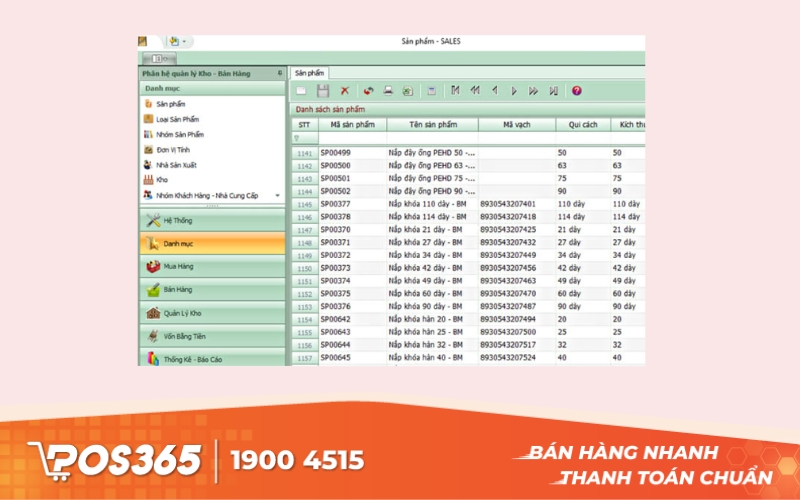800x500 pixels.
Task: Sort by Qui cách column header
Action: click(583, 125)
